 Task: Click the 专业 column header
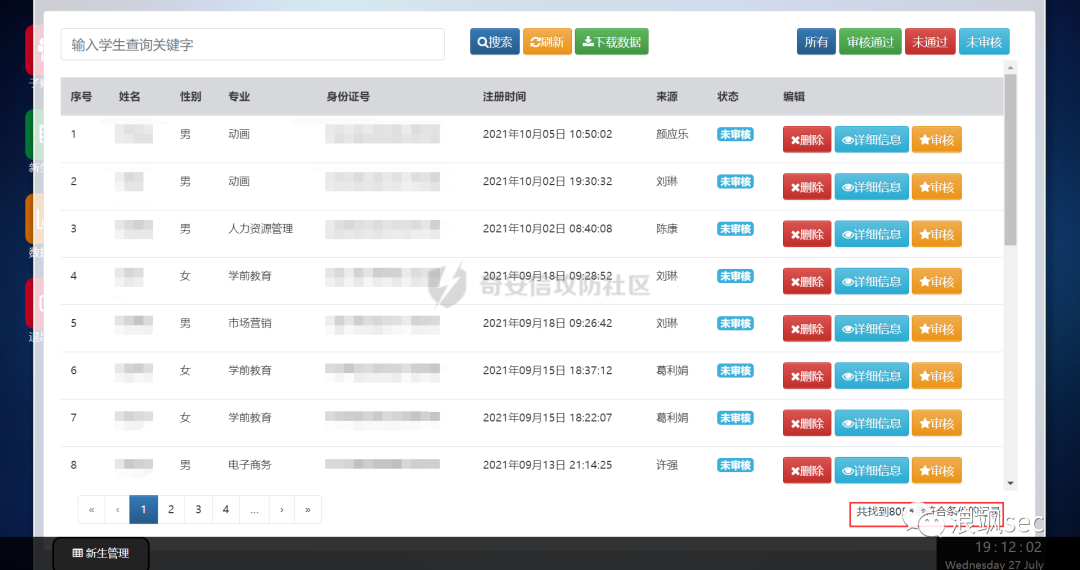coord(239,96)
